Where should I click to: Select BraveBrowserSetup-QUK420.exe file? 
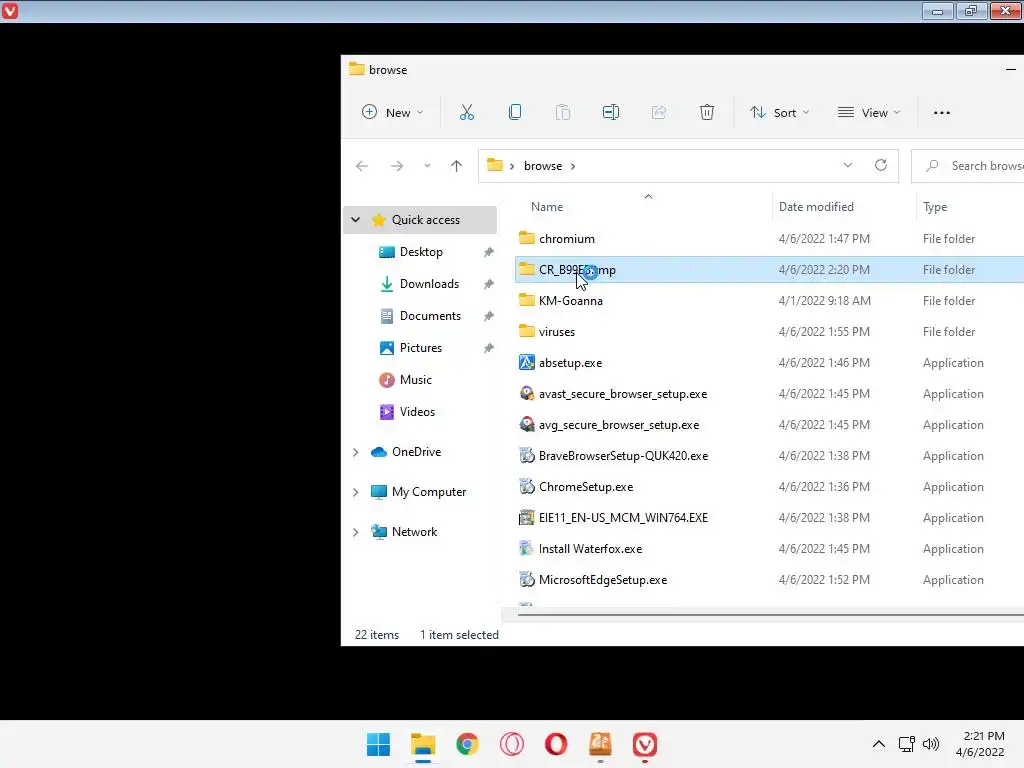pyautogui.click(x=623, y=456)
